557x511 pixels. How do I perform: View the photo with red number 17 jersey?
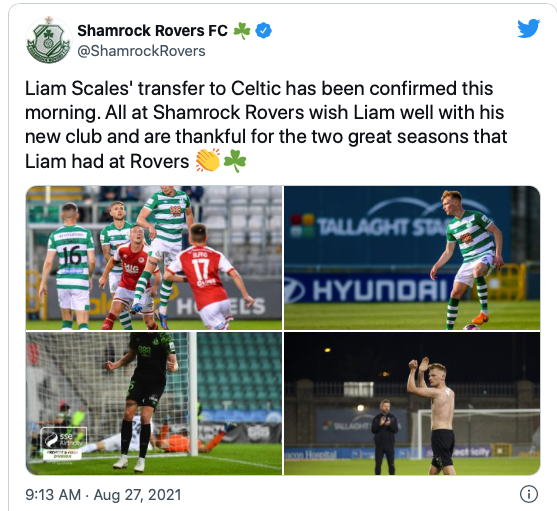tap(154, 258)
